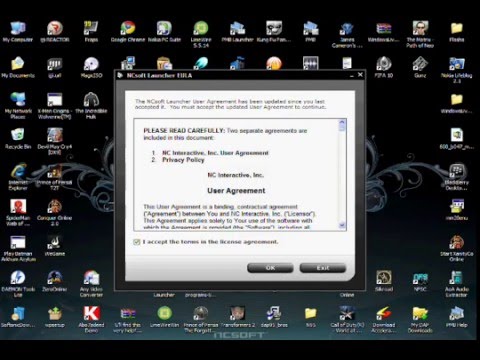Select the X-Men Origins Wolverine shortcut
Viewport: 480px width, 360px height.
[x=55, y=106]
